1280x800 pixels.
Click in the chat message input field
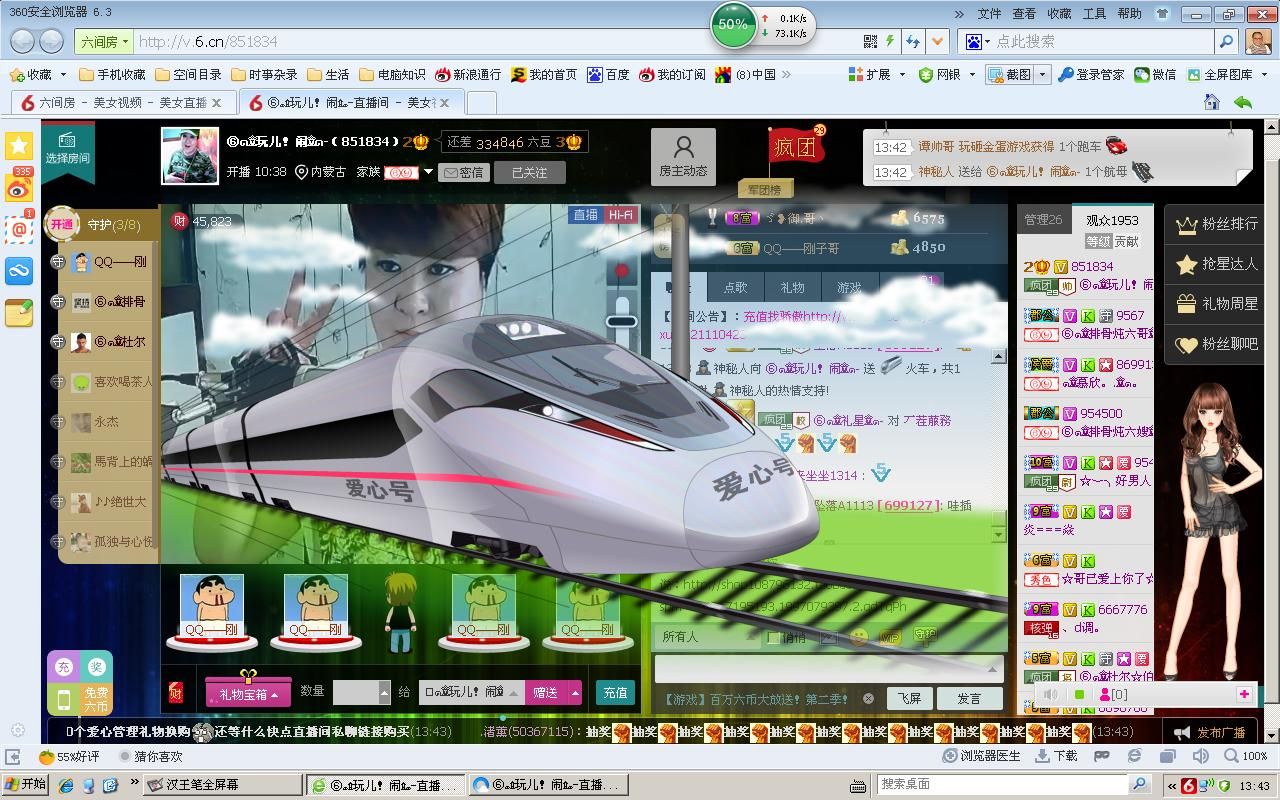pos(829,668)
